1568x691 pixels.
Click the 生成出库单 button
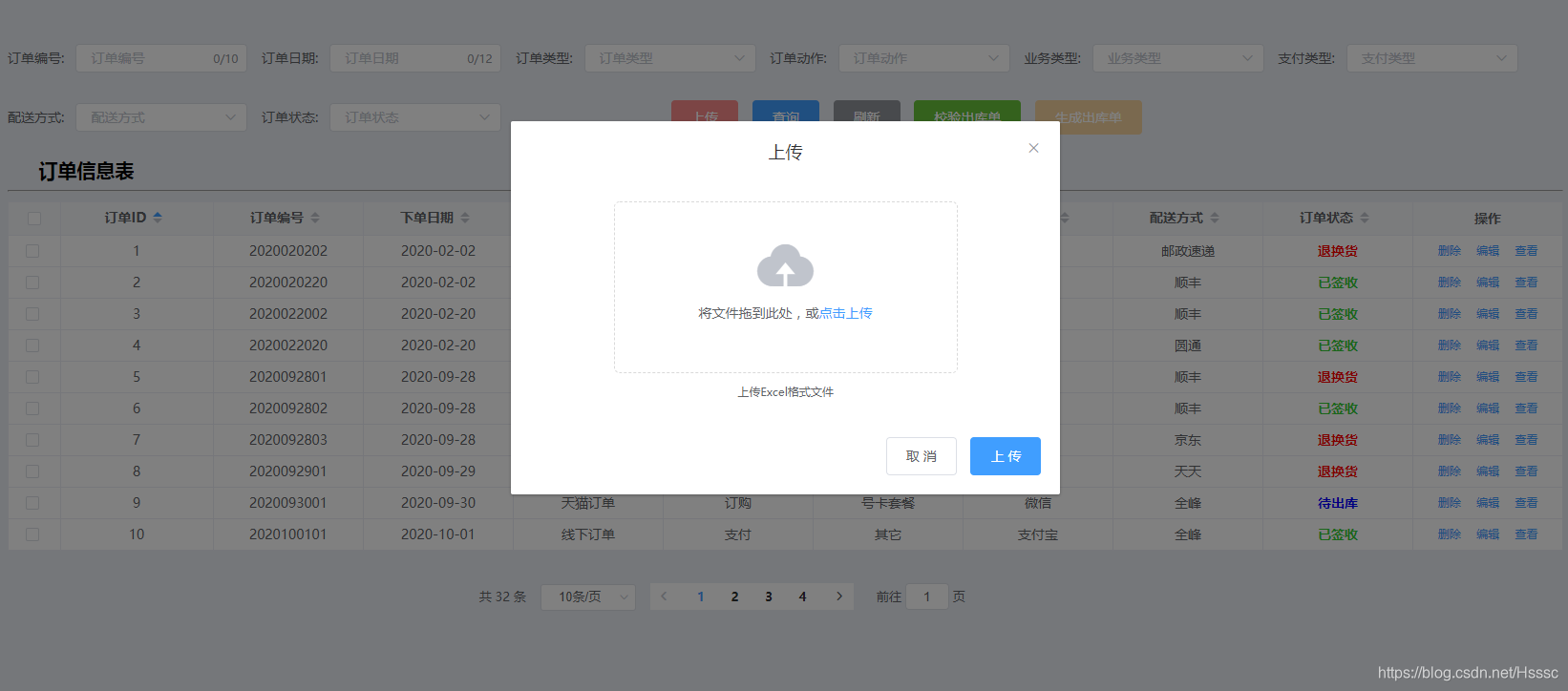(x=1089, y=117)
